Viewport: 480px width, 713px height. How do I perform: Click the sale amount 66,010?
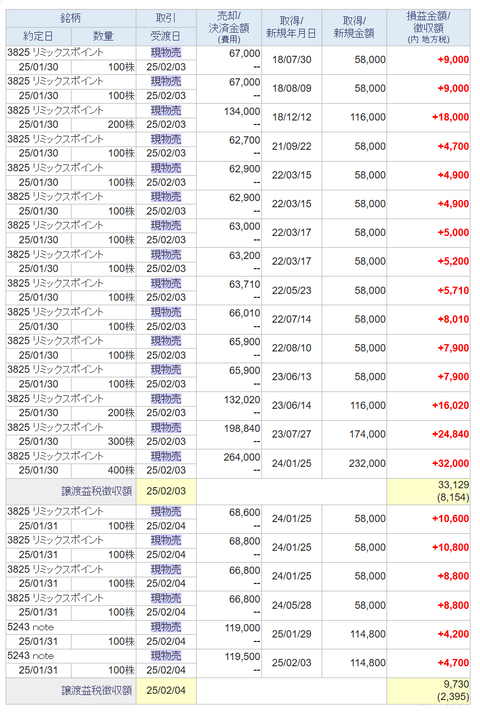pos(245,313)
